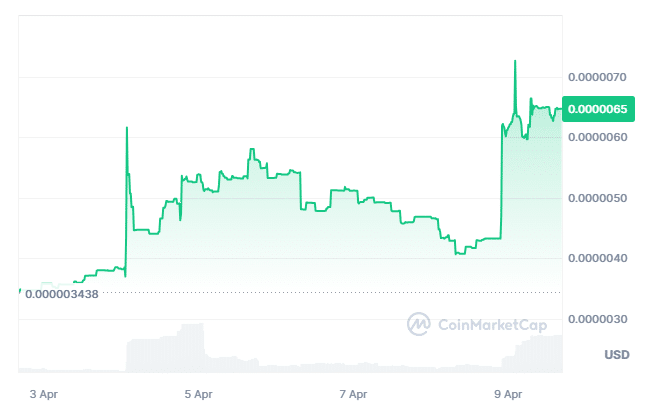Image resolution: width=658 pixels, height=418 pixels.
Task: Click the 0.0000060 y-axis price label
Action: tap(596, 137)
